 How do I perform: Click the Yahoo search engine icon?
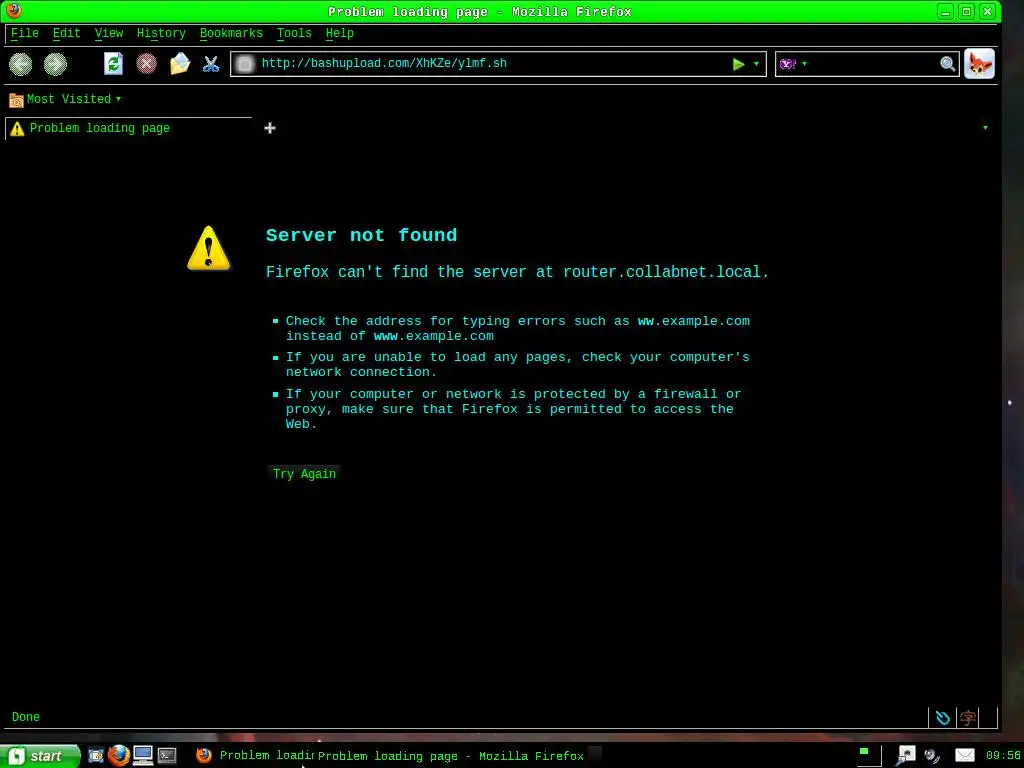(788, 64)
